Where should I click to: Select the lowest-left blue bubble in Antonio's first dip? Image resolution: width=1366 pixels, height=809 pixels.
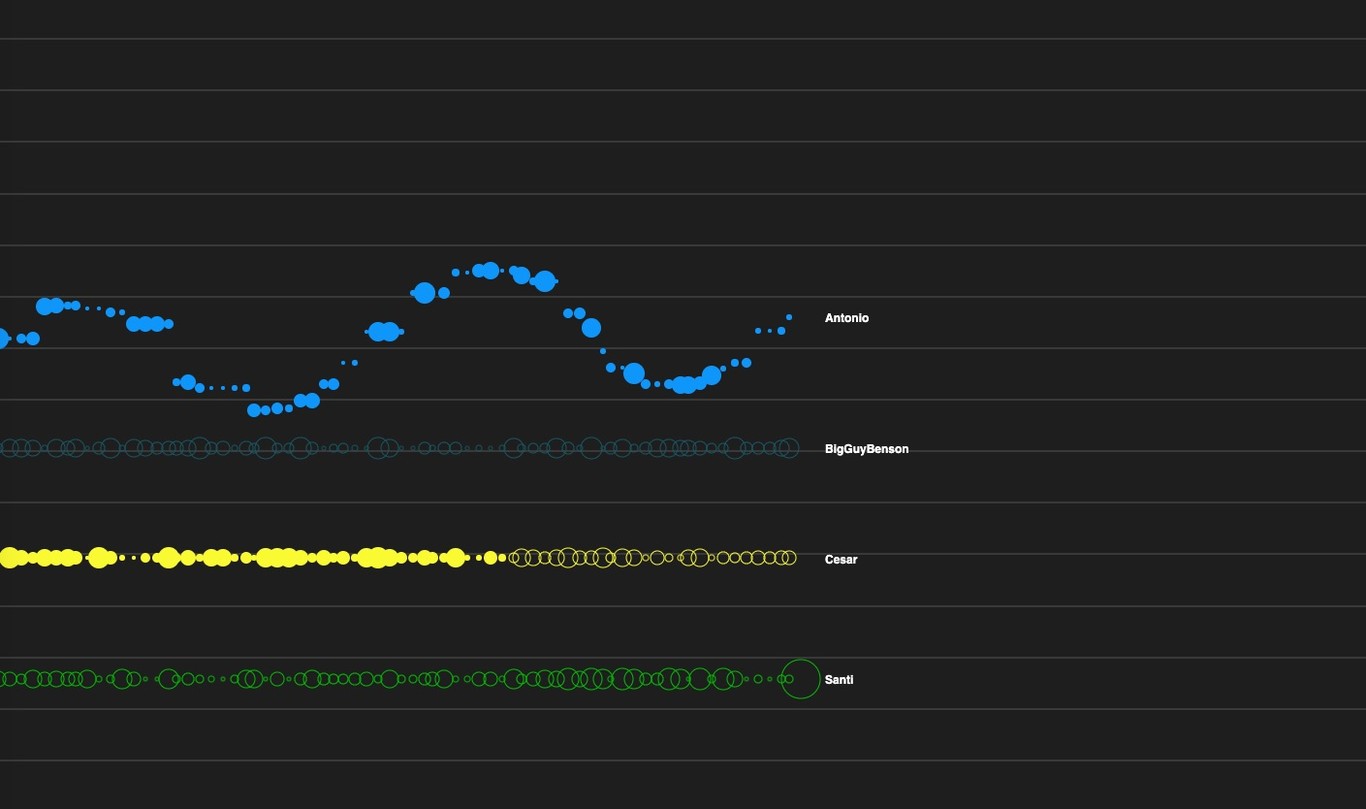254,410
